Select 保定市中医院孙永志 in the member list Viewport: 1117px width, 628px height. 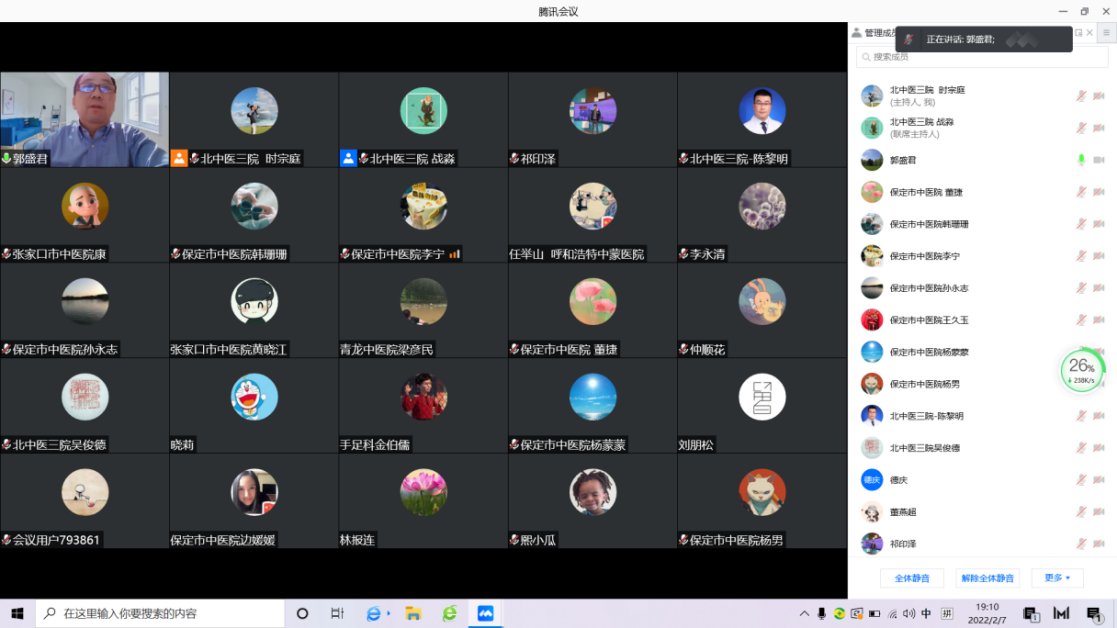coord(929,288)
